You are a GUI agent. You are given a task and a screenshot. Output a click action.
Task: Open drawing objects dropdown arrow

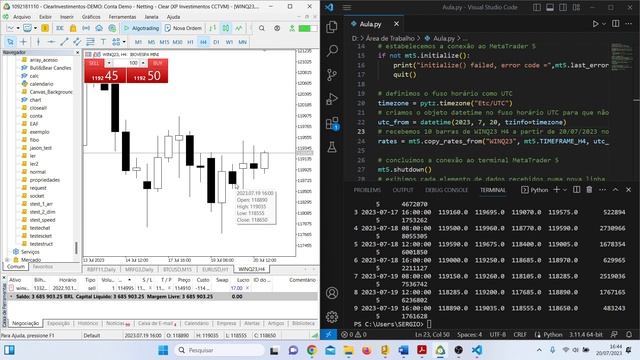point(124,42)
